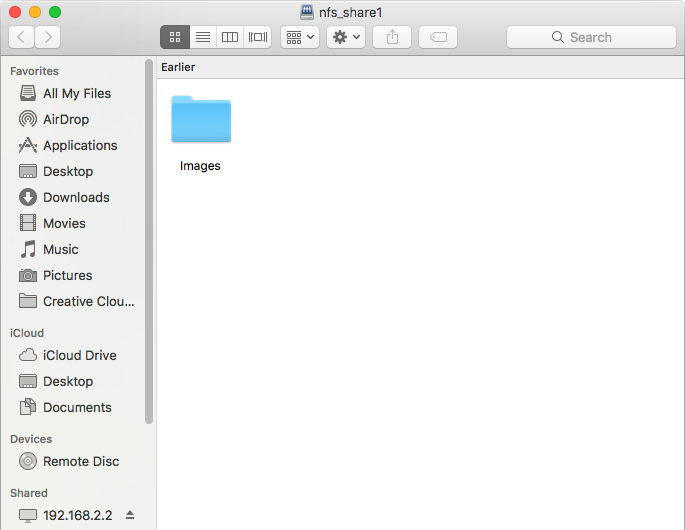Open the Action gear menu
685x530 pixels.
coord(346,37)
